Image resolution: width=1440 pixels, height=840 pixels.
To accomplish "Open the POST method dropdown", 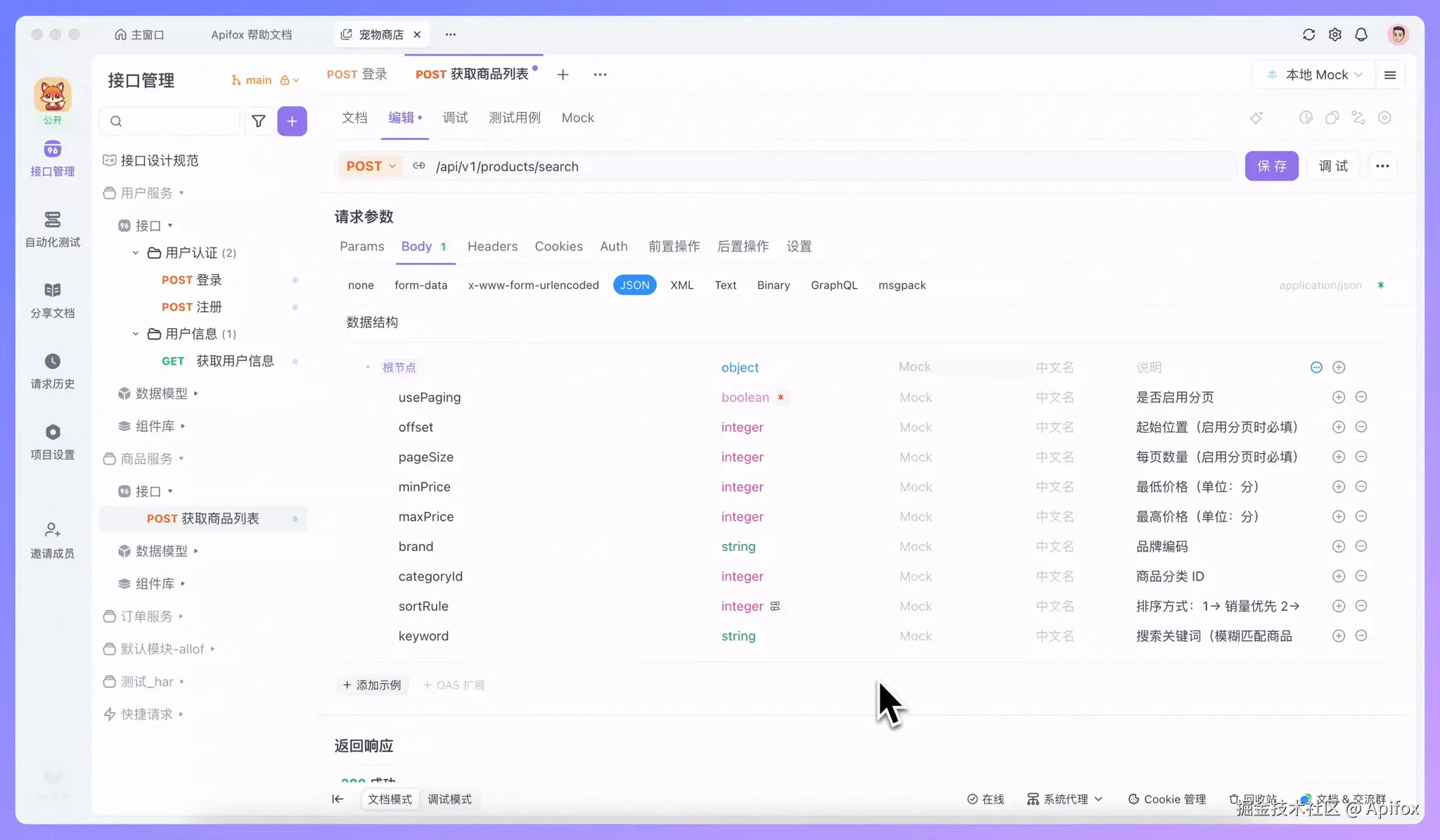I will point(371,166).
